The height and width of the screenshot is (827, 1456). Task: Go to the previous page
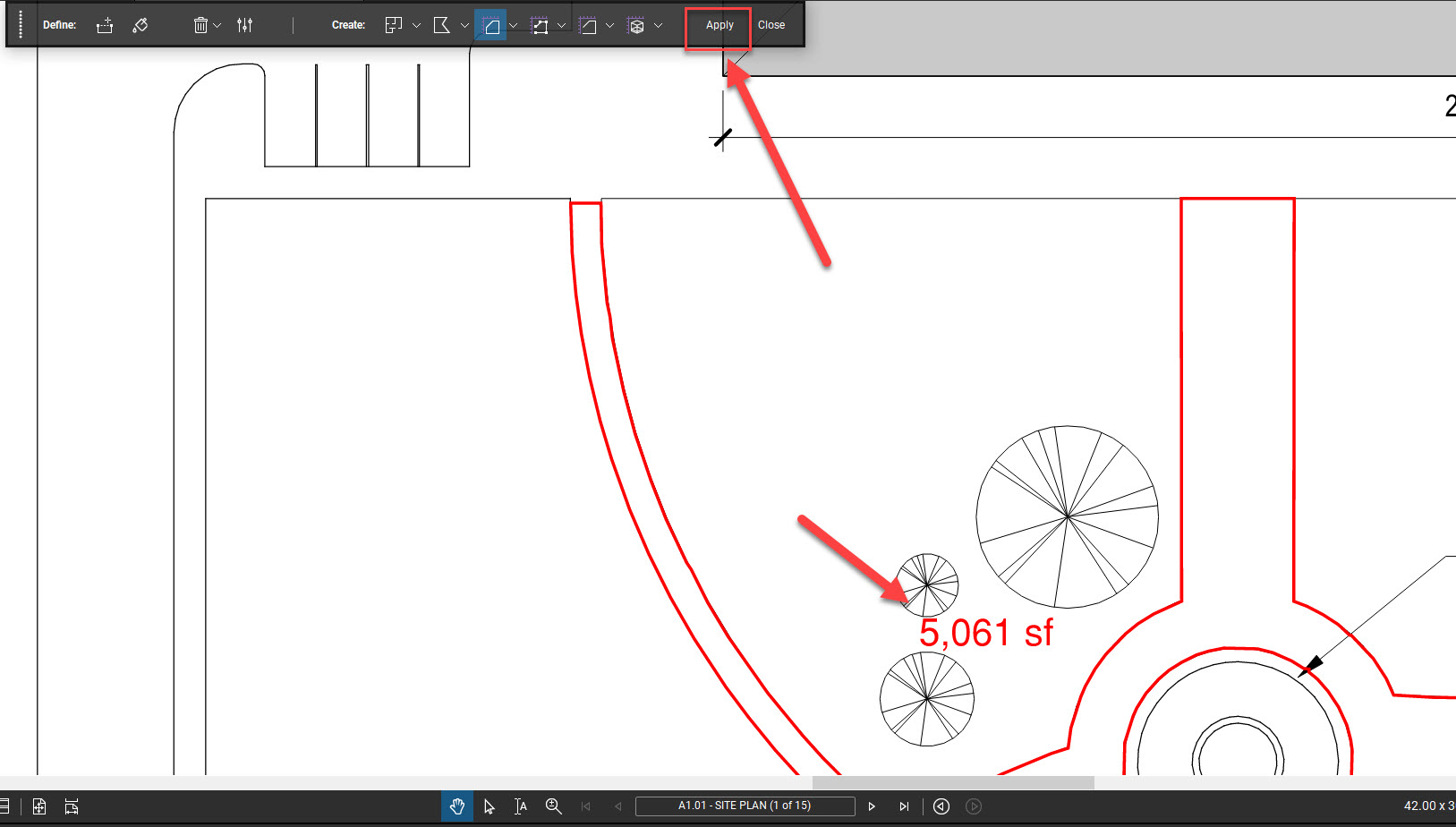tap(617, 806)
